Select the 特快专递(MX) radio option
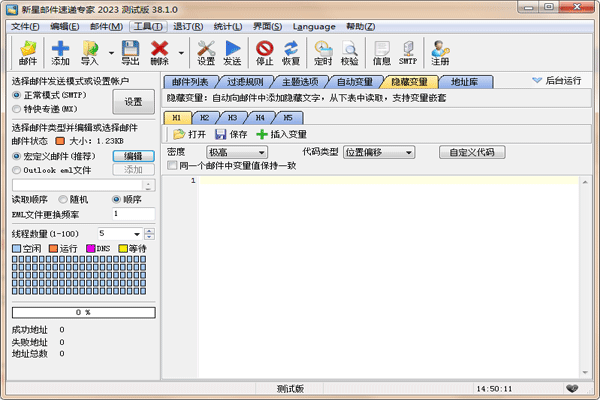Screen dimensions: 600x400 click(x=16, y=108)
